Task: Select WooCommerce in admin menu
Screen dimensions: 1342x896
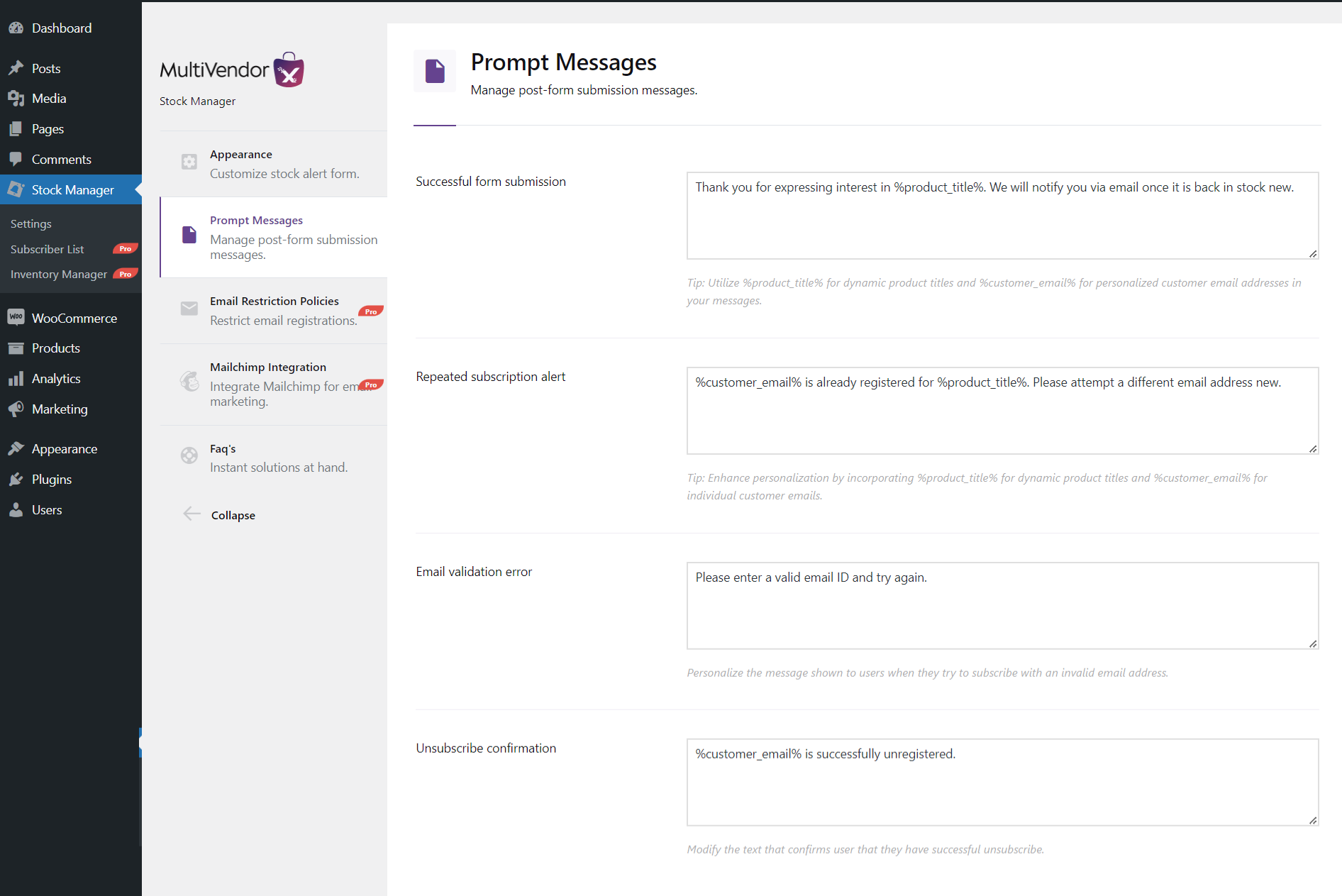Action: pos(71,318)
